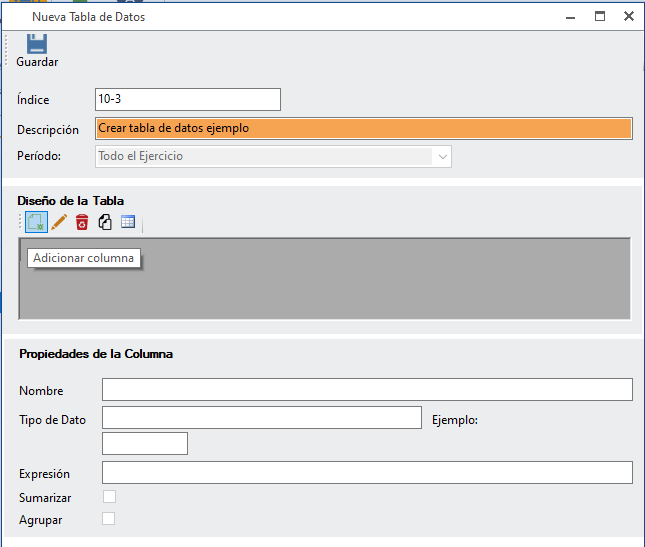Click the small box below Tipo de Dato

pyautogui.click(x=144, y=443)
